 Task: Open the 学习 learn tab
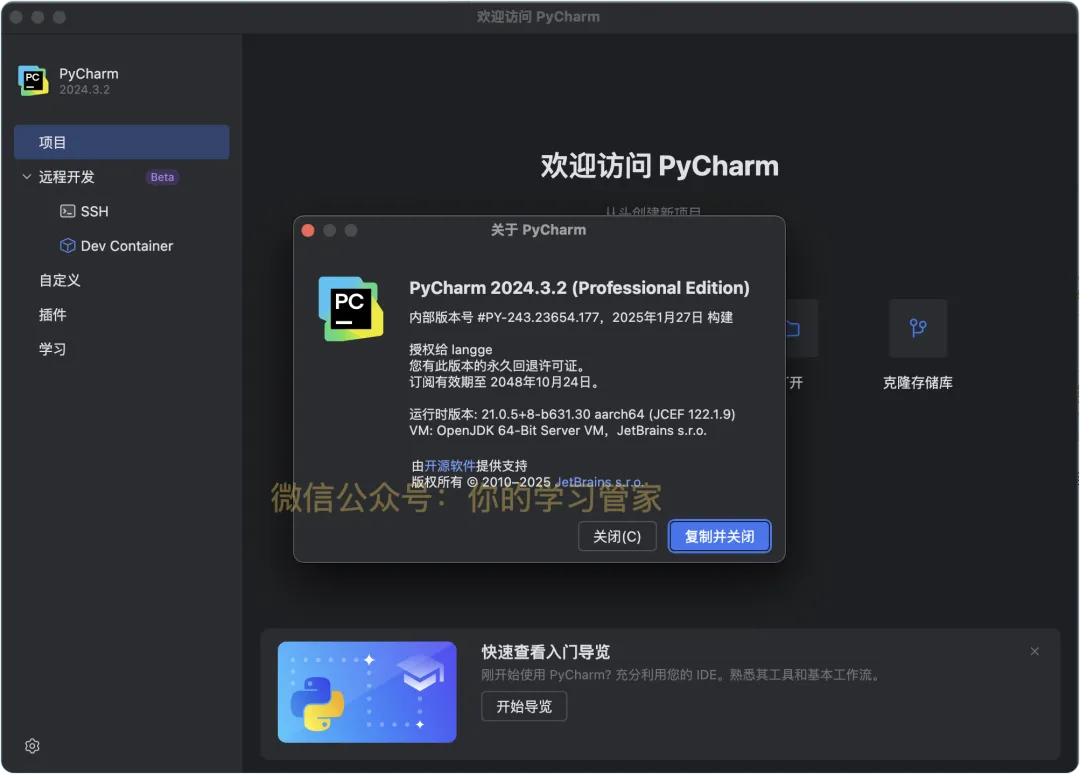[x=52, y=349]
